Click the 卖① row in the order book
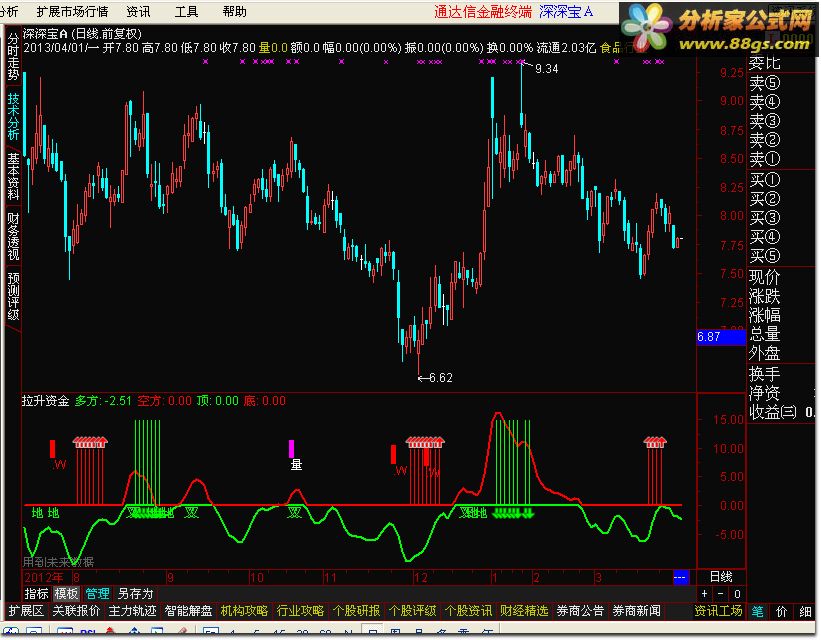Screen dimensions: 821x640 (764, 158)
